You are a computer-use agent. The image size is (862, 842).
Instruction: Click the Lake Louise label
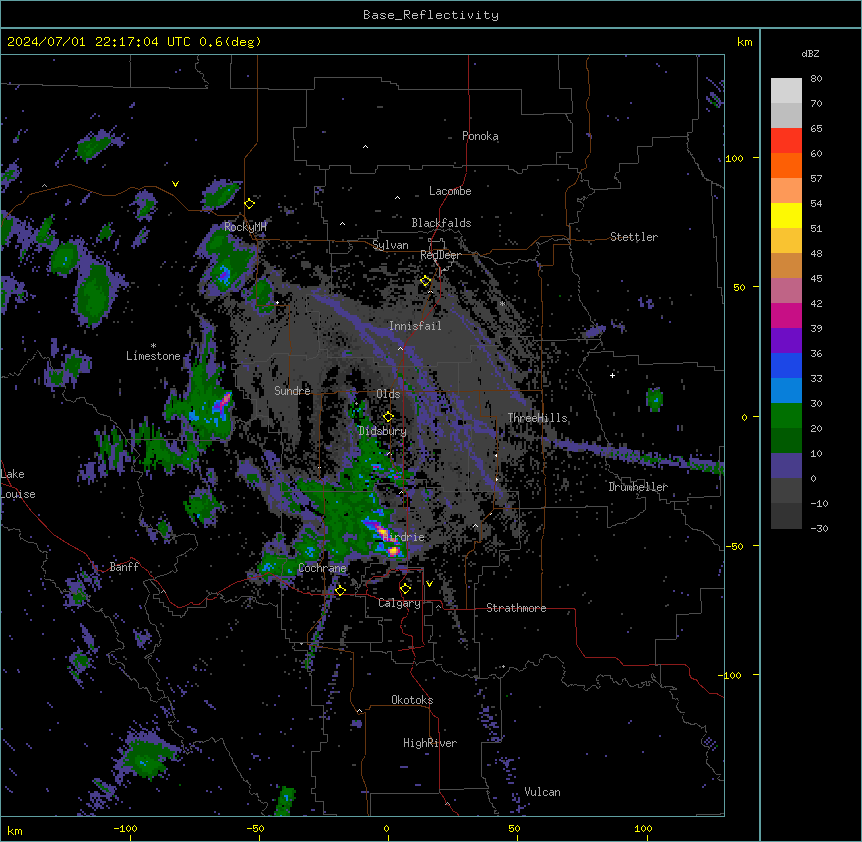pyautogui.click(x=16, y=484)
